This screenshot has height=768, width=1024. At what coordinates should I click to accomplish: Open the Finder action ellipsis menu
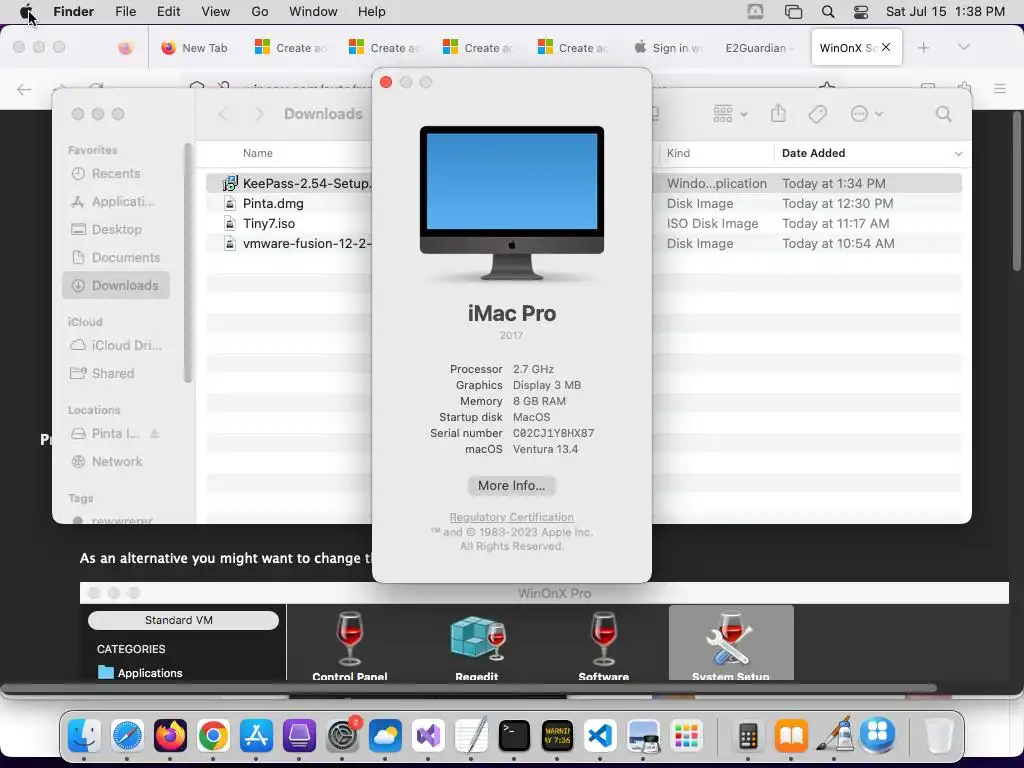pos(867,114)
